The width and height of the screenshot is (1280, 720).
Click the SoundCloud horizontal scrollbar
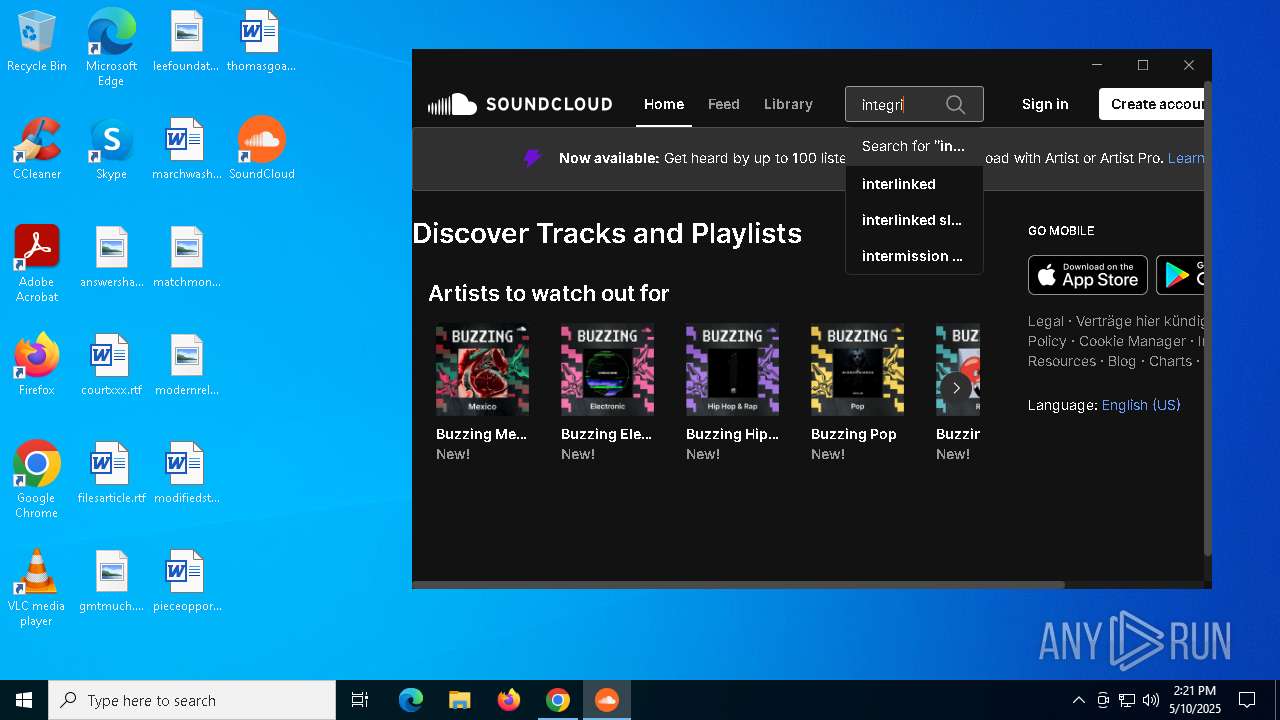tap(738, 584)
